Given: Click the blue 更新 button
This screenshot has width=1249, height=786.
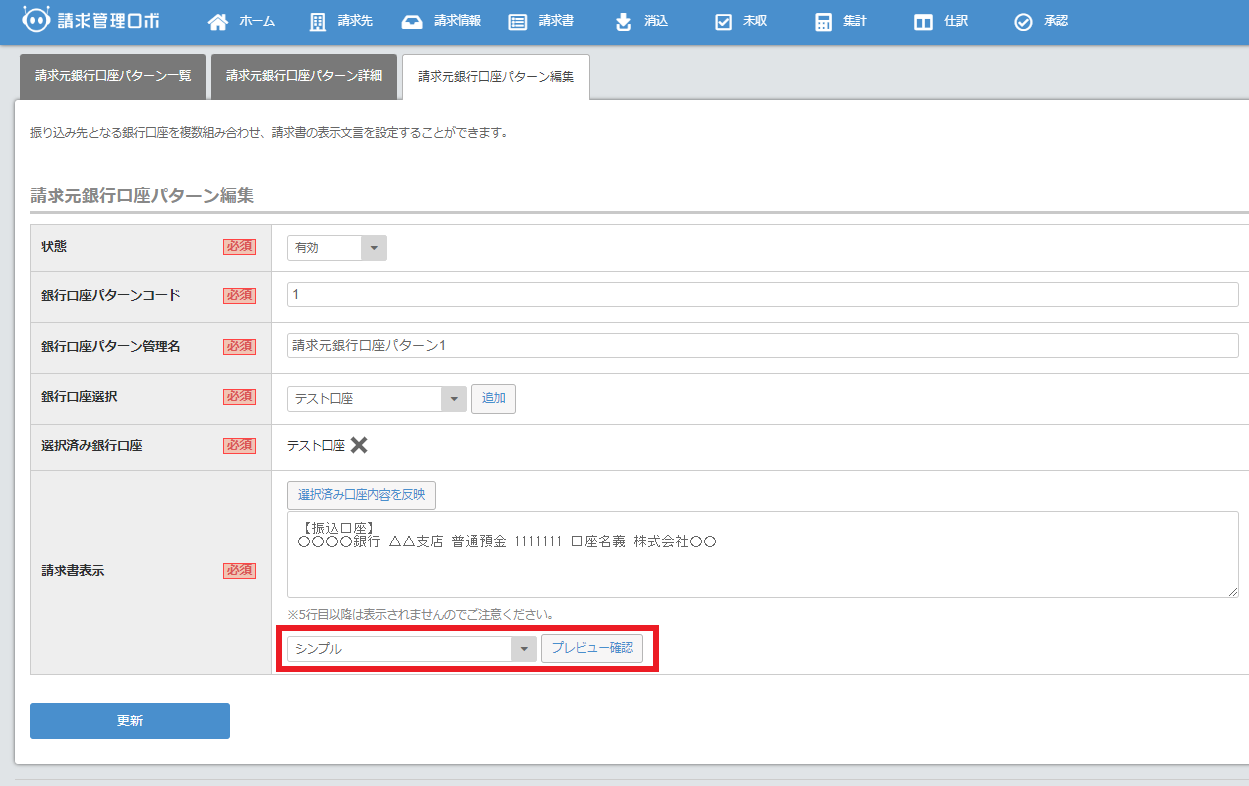Looking at the screenshot, I should 130,721.
